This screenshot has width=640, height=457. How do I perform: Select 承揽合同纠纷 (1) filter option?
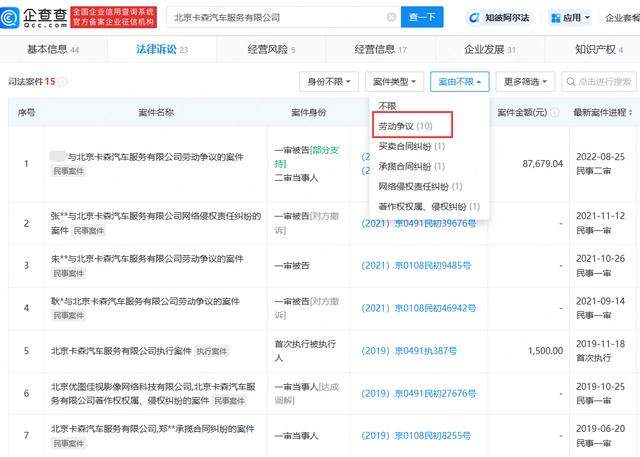(412, 166)
